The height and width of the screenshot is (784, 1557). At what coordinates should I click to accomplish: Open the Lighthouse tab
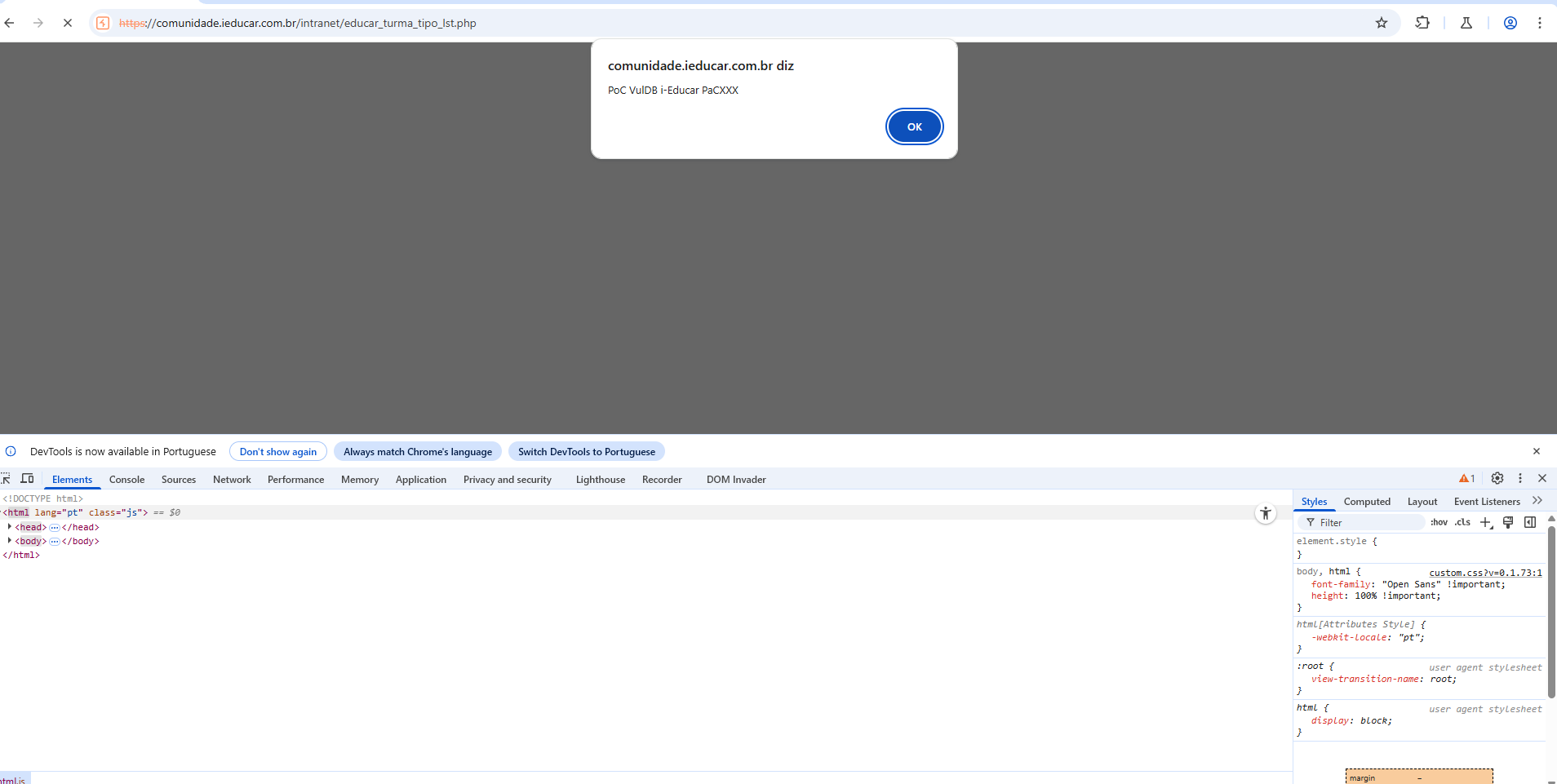pyautogui.click(x=601, y=480)
